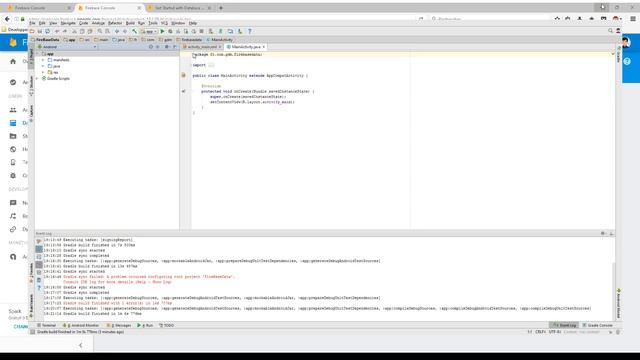The width and height of the screenshot is (640, 360).
Task: Click the Firebase help question circle
Action: coord(627,61)
